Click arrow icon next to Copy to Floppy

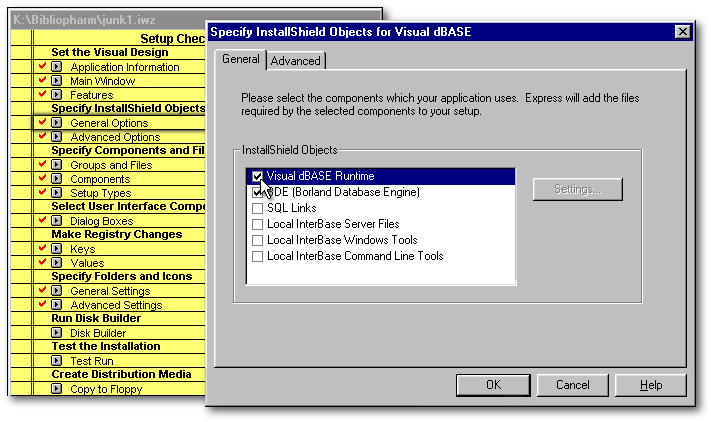(57, 389)
